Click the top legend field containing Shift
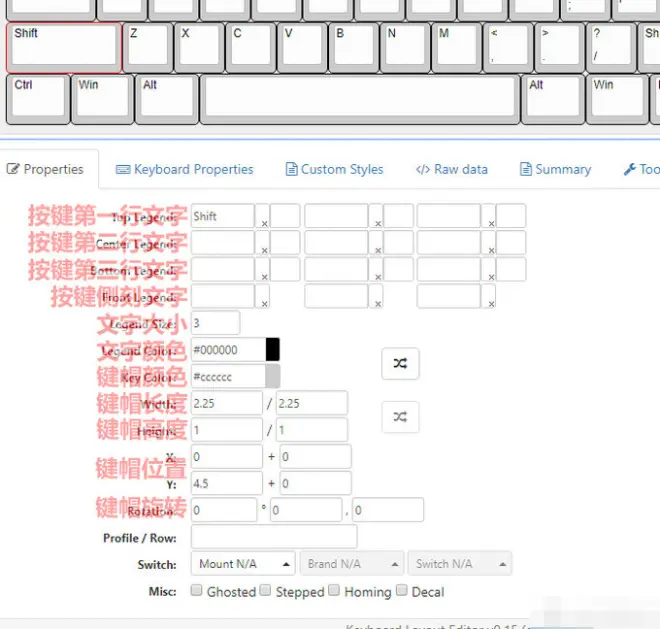Image resolution: width=660 pixels, height=629 pixels. coord(223,216)
